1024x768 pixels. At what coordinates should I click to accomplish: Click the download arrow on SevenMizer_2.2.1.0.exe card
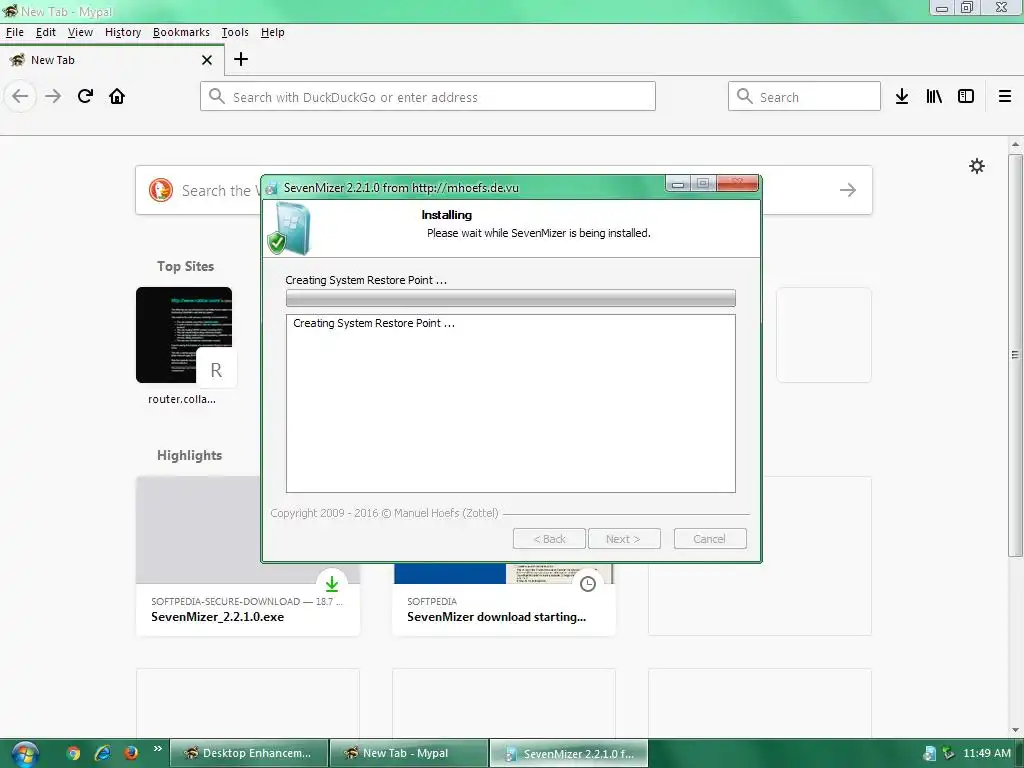pyautogui.click(x=332, y=583)
